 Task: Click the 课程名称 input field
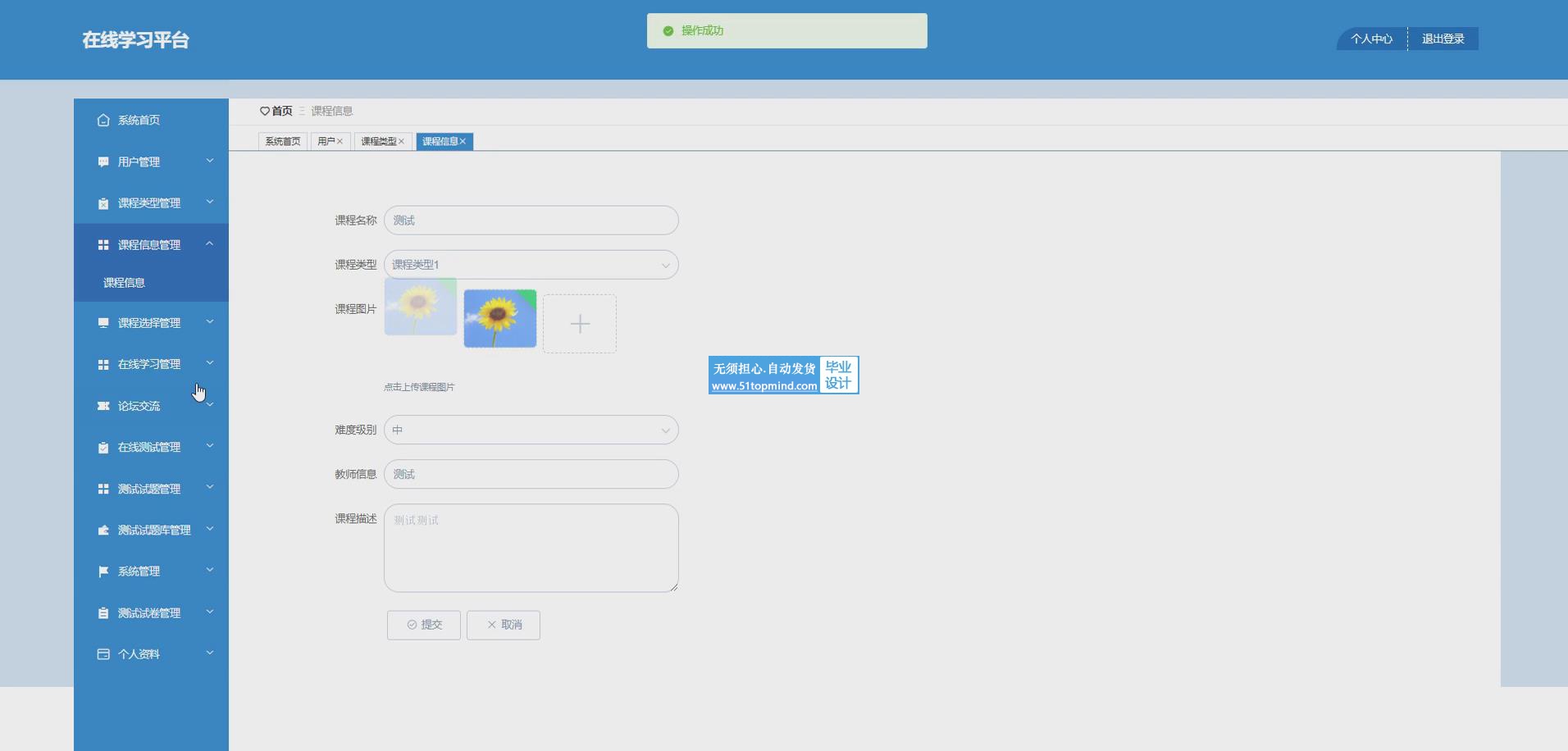531,221
